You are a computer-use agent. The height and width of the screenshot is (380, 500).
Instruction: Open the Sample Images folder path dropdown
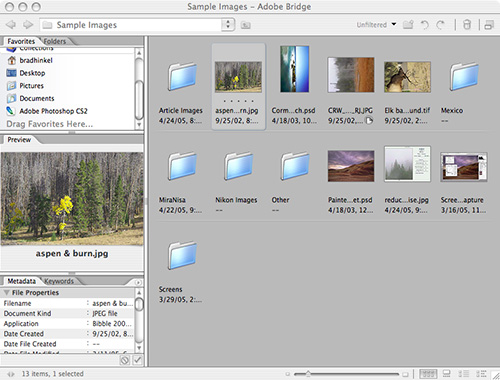228,25
